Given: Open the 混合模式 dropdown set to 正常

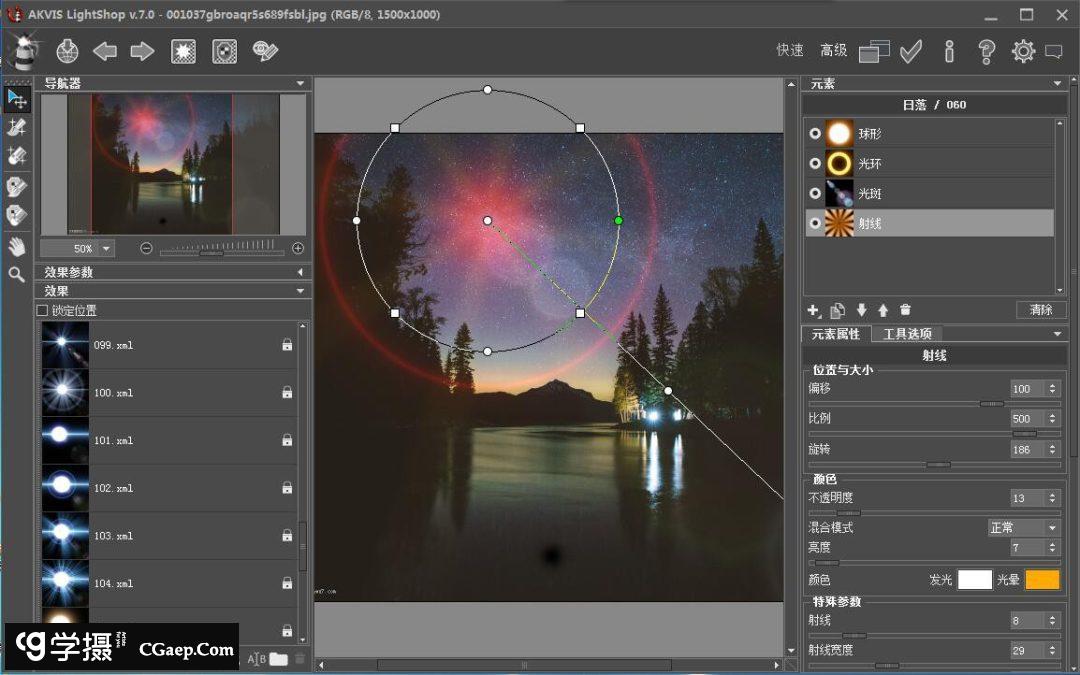Looking at the screenshot, I should [1022, 527].
